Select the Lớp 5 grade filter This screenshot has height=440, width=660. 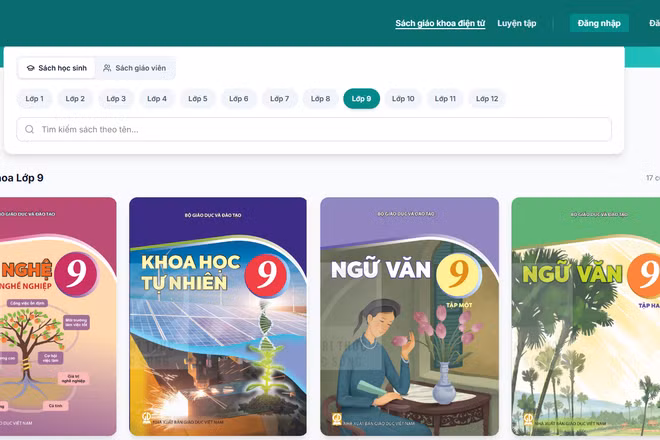coord(197,99)
